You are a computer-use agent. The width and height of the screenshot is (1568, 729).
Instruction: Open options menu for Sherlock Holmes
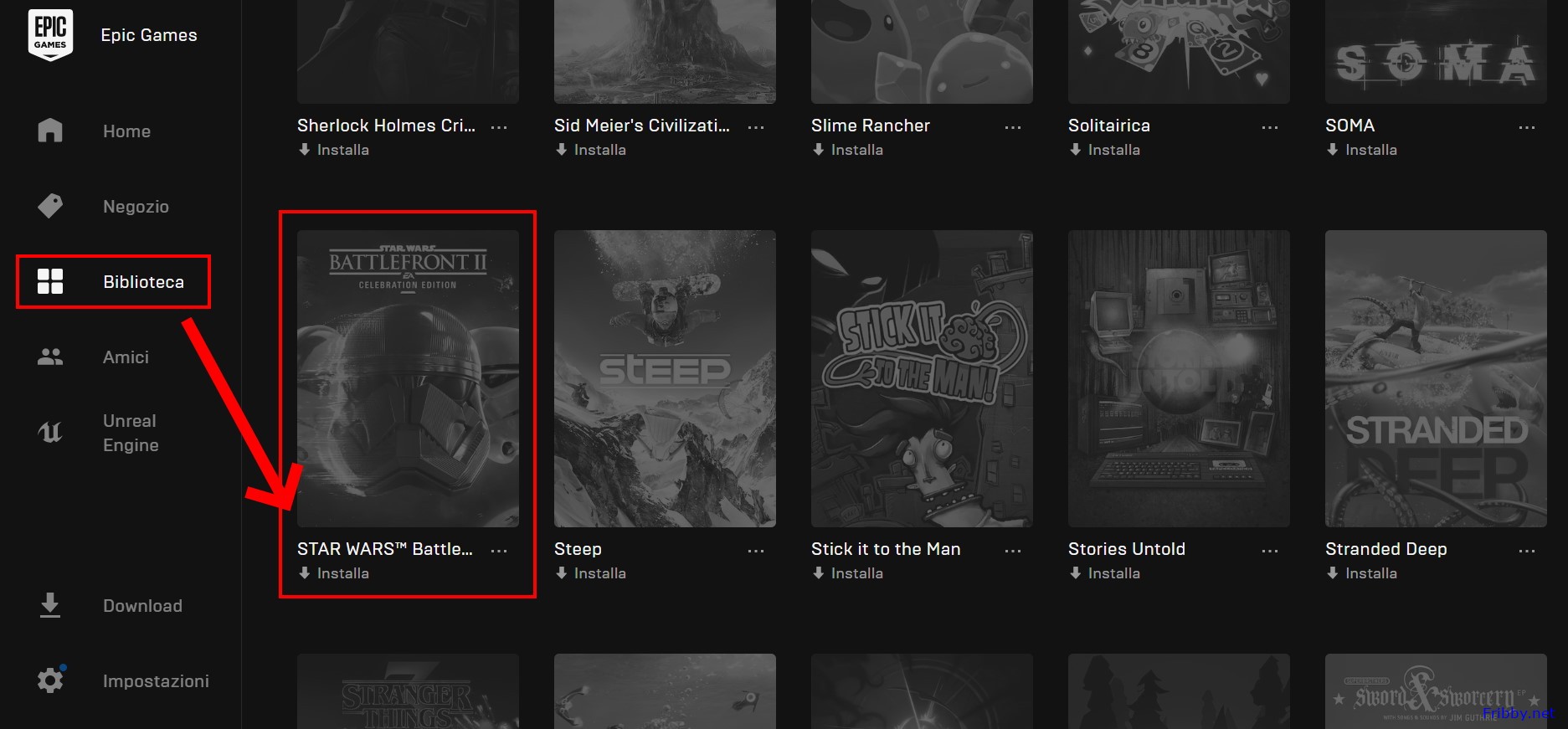tap(499, 127)
